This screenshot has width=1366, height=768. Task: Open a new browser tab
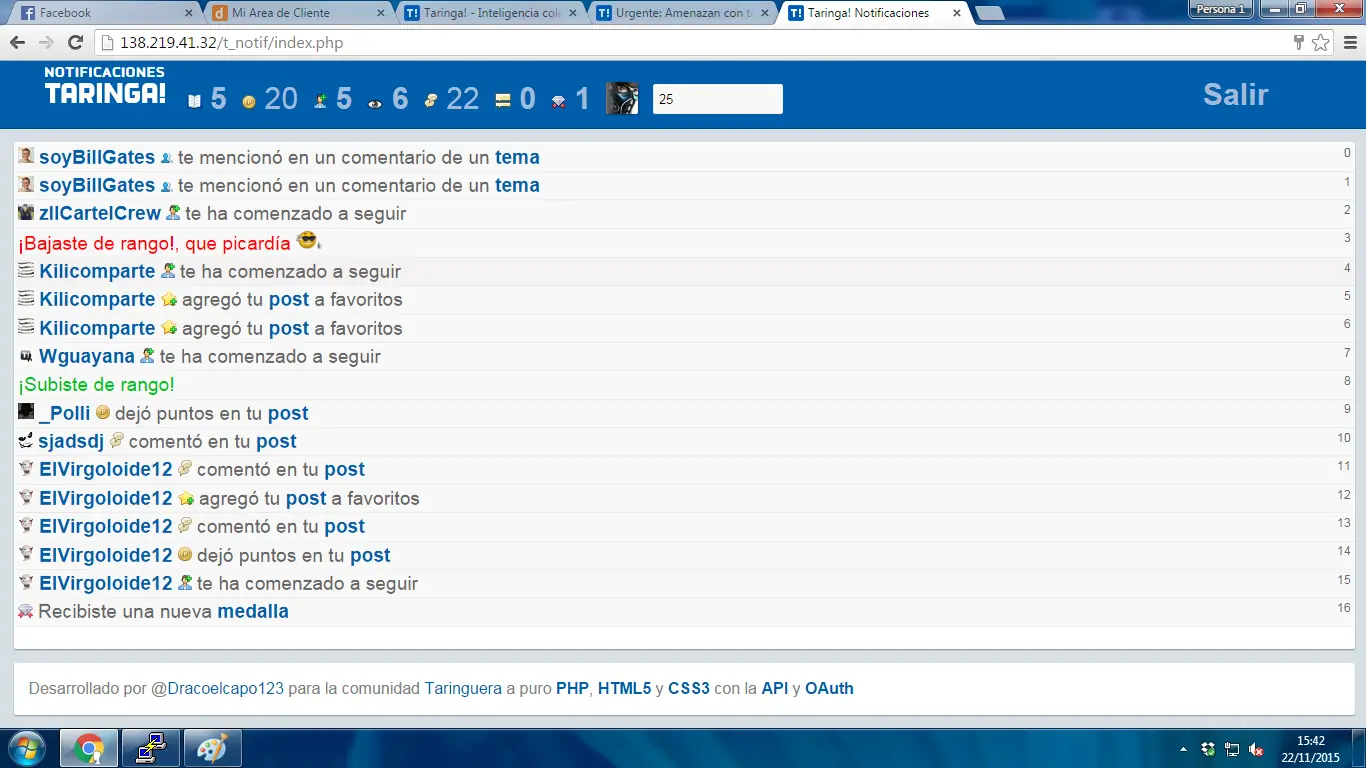point(990,13)
